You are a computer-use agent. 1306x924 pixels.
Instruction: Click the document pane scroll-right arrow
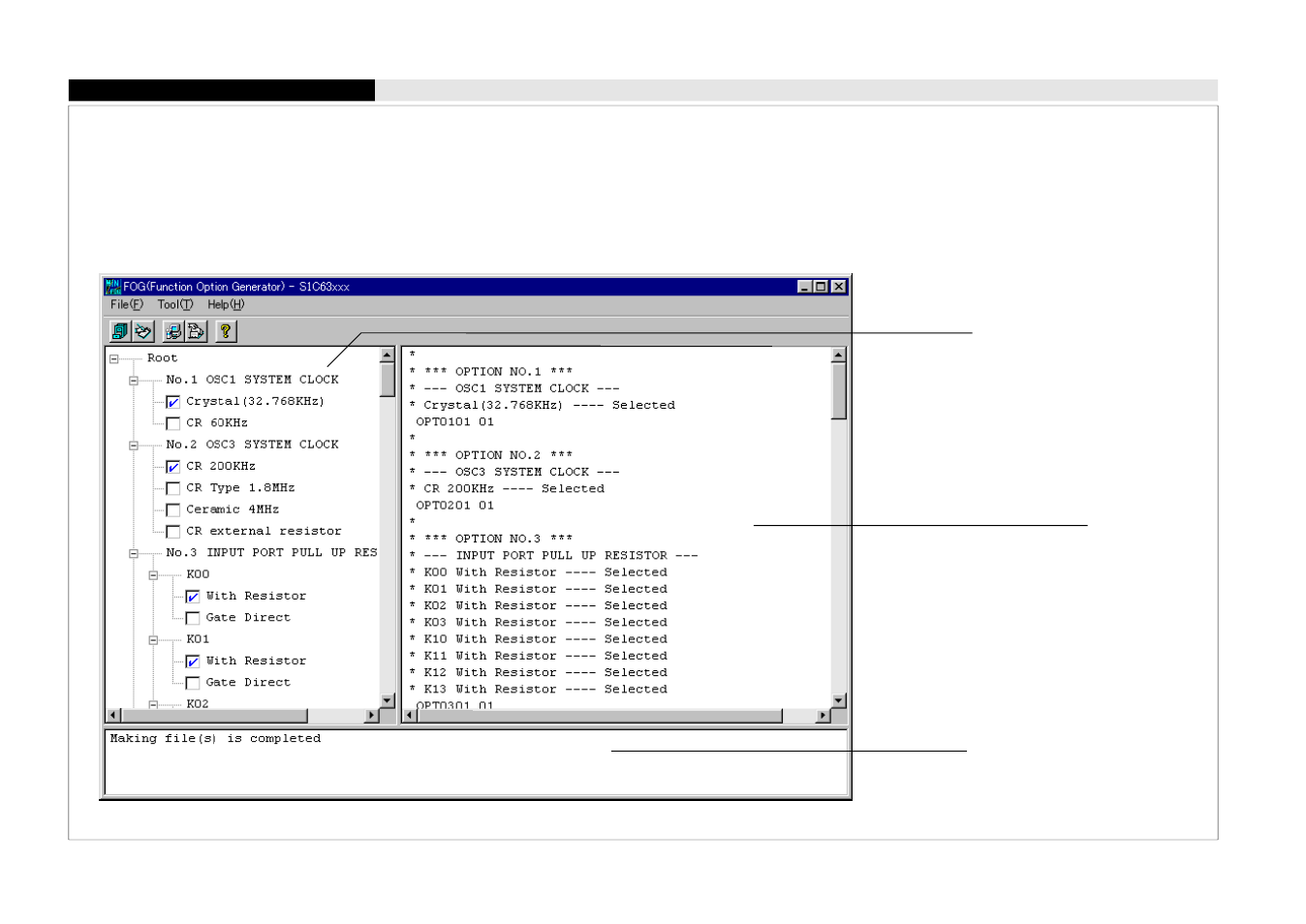824,716
